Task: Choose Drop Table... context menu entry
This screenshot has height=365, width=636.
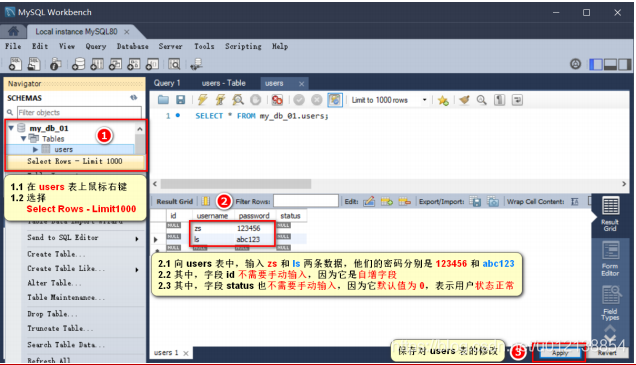Action: point(52,314)
